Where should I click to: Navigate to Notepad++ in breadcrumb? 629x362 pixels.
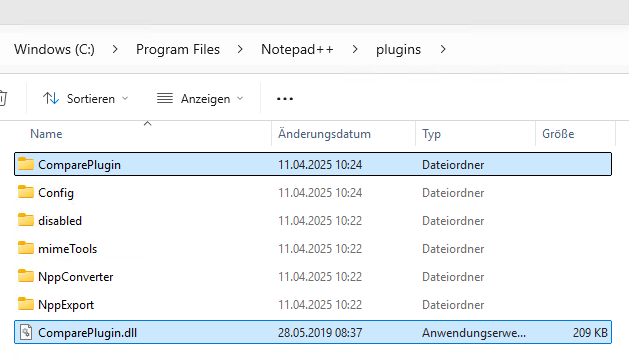(297, 49)
